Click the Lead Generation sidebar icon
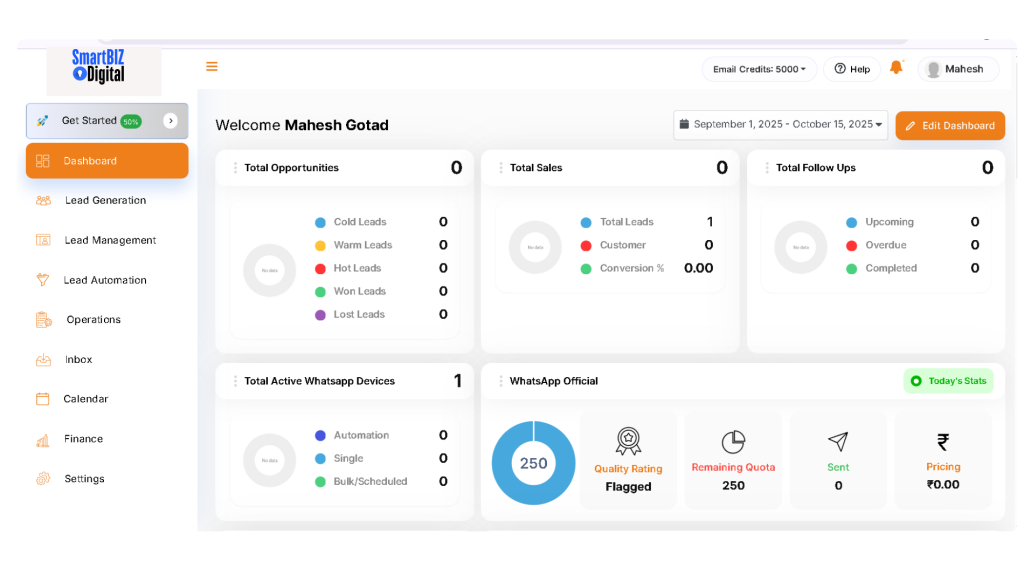The image size is (1024, 568). pos(43,200)
